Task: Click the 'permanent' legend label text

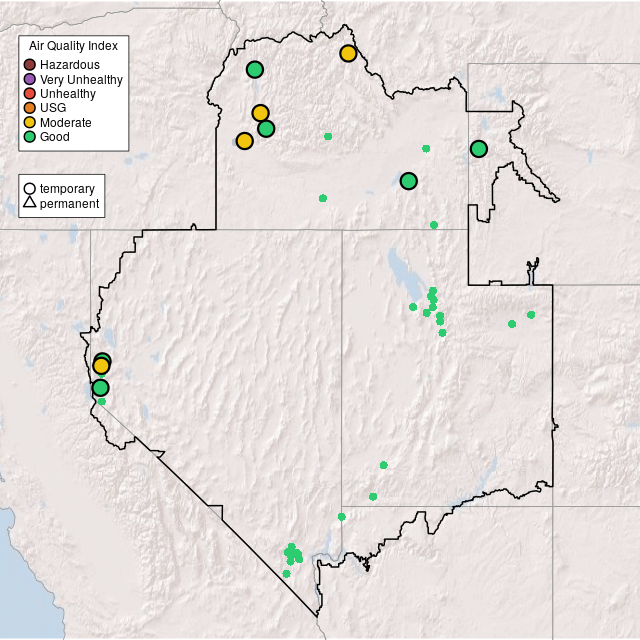Action: 69,203
